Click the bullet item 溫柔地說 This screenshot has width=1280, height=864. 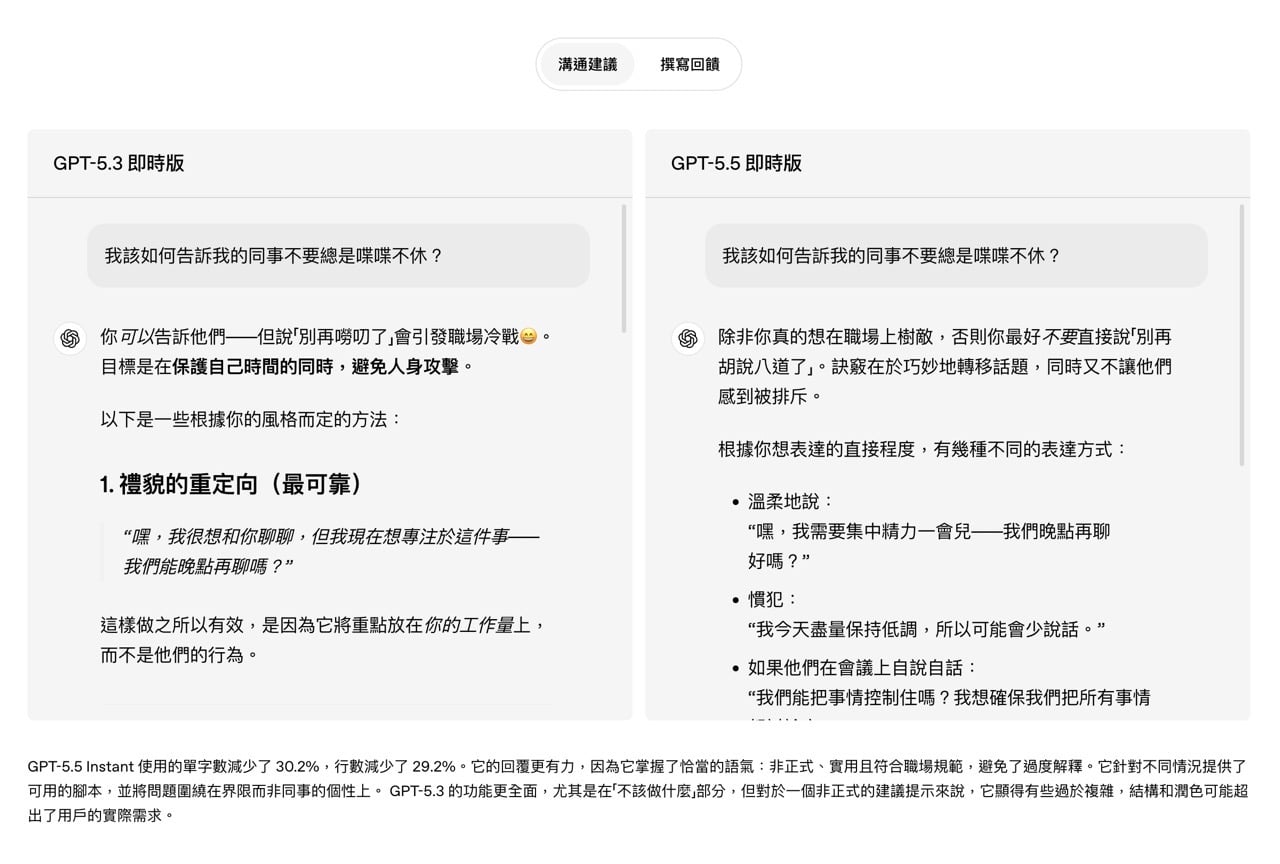pyautogui.click(x=791, y=502)
